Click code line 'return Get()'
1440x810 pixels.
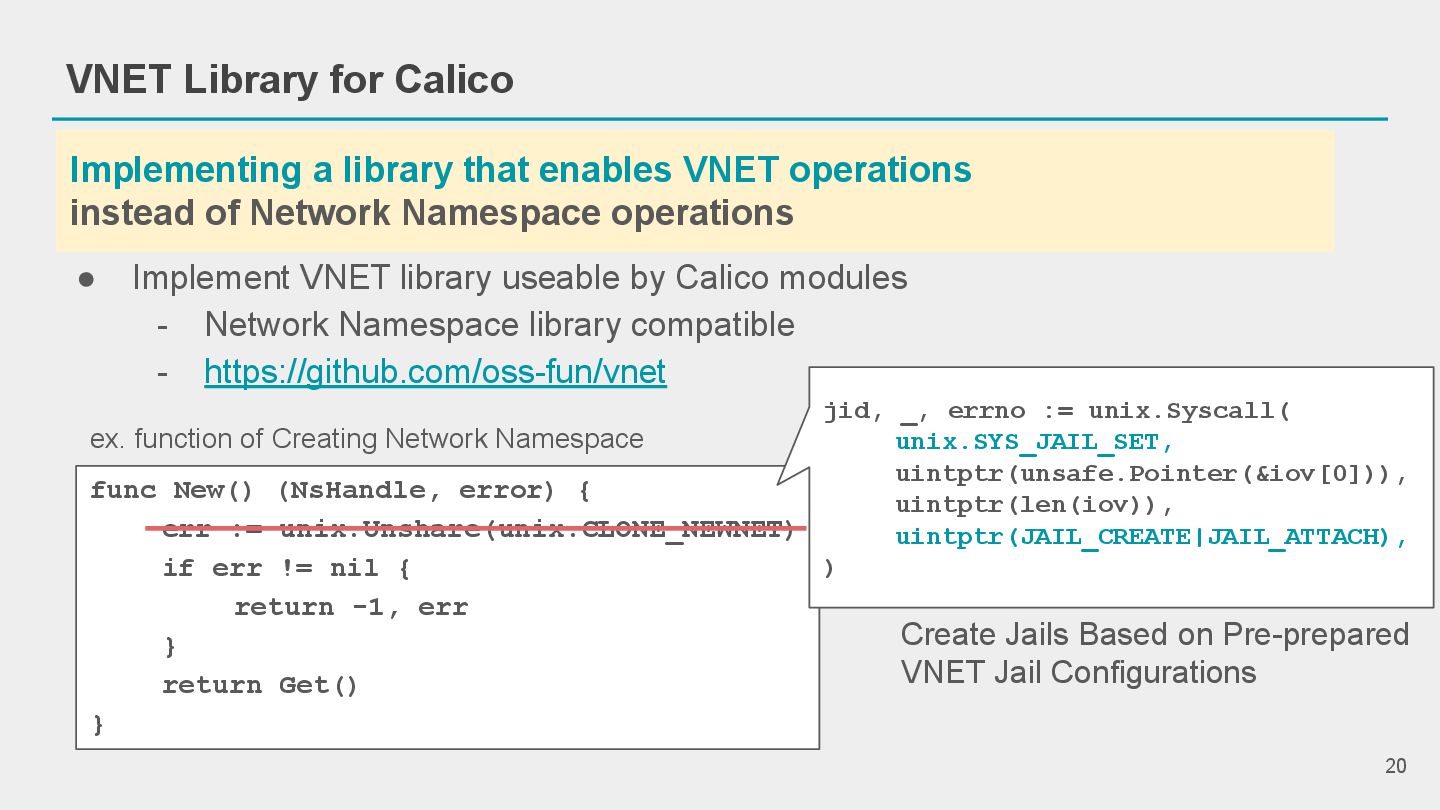[x=260, y=685]
